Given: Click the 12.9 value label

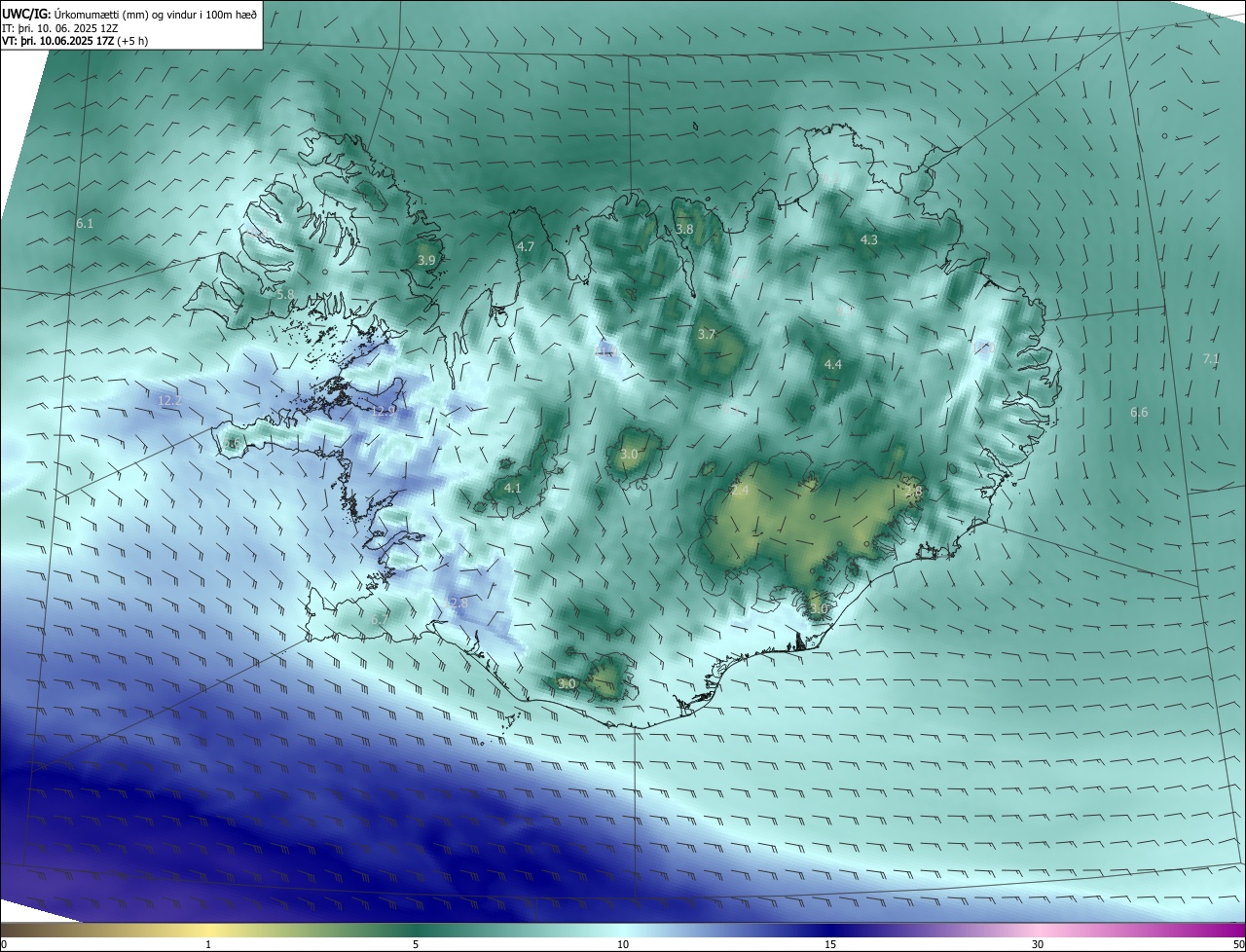Looking at the screenshot, I should tap(384, 412).
